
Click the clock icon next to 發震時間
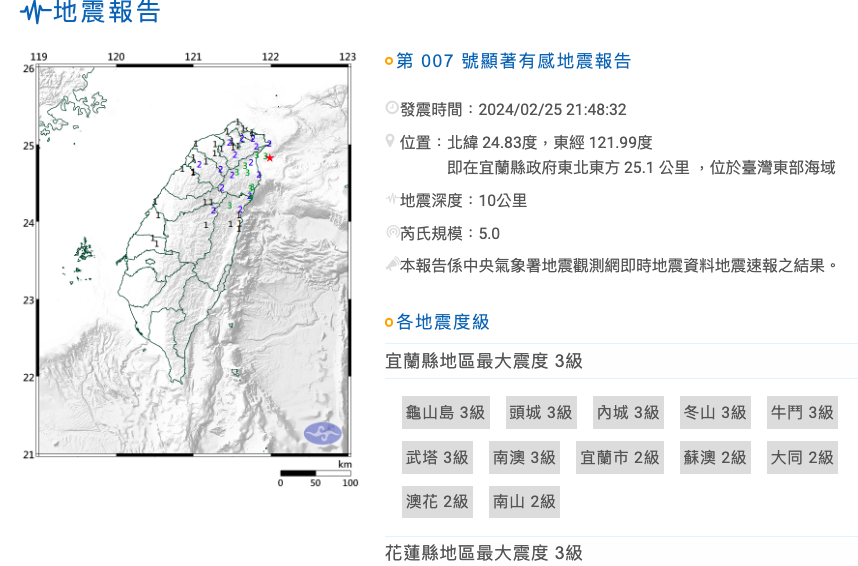tap(392, 108)
